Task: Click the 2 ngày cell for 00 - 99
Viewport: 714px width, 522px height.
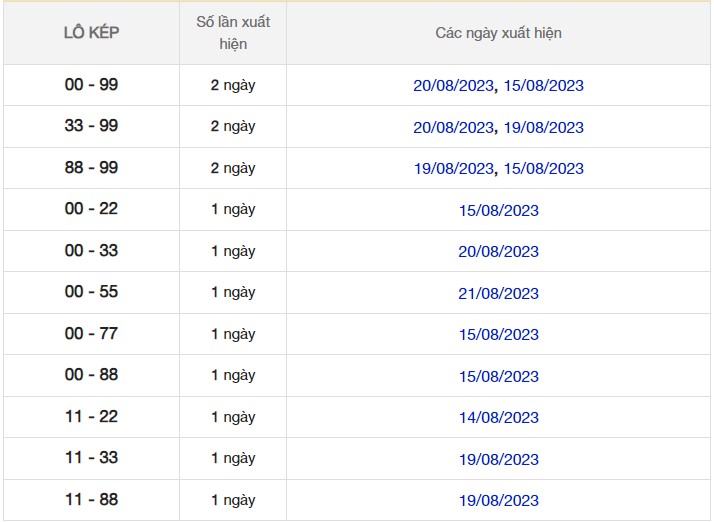Action: point(233,86)
